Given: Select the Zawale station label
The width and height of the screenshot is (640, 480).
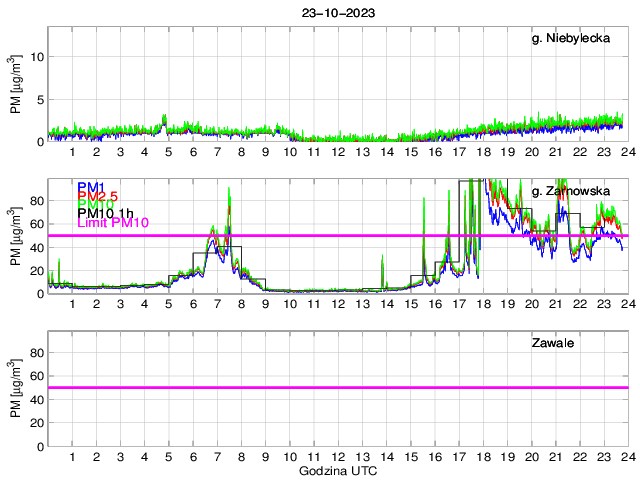Looking at the screenshot, I should [553, 343].
